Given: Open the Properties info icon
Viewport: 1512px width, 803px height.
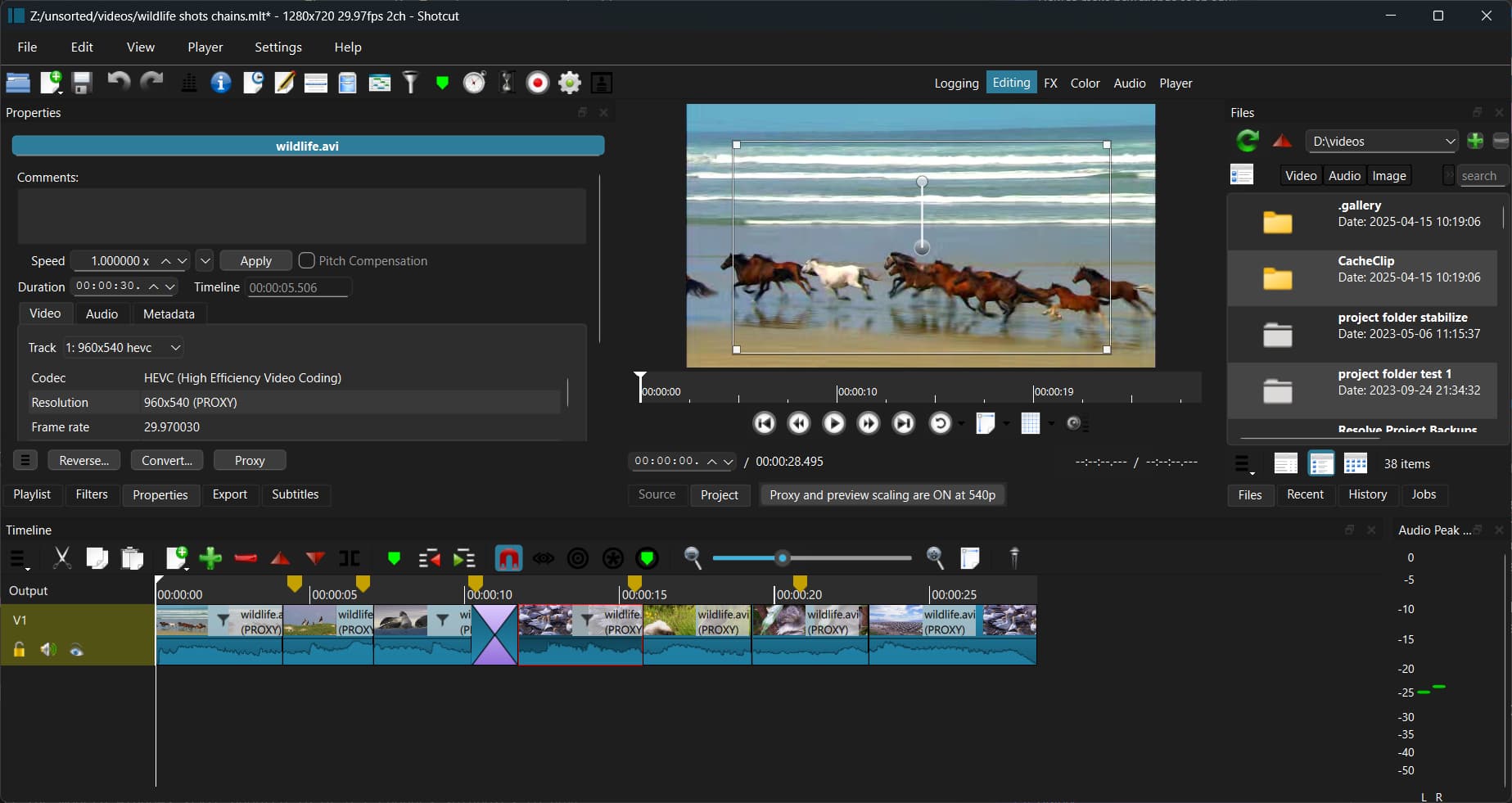Looking at the screenshot, I should (221, 83).
